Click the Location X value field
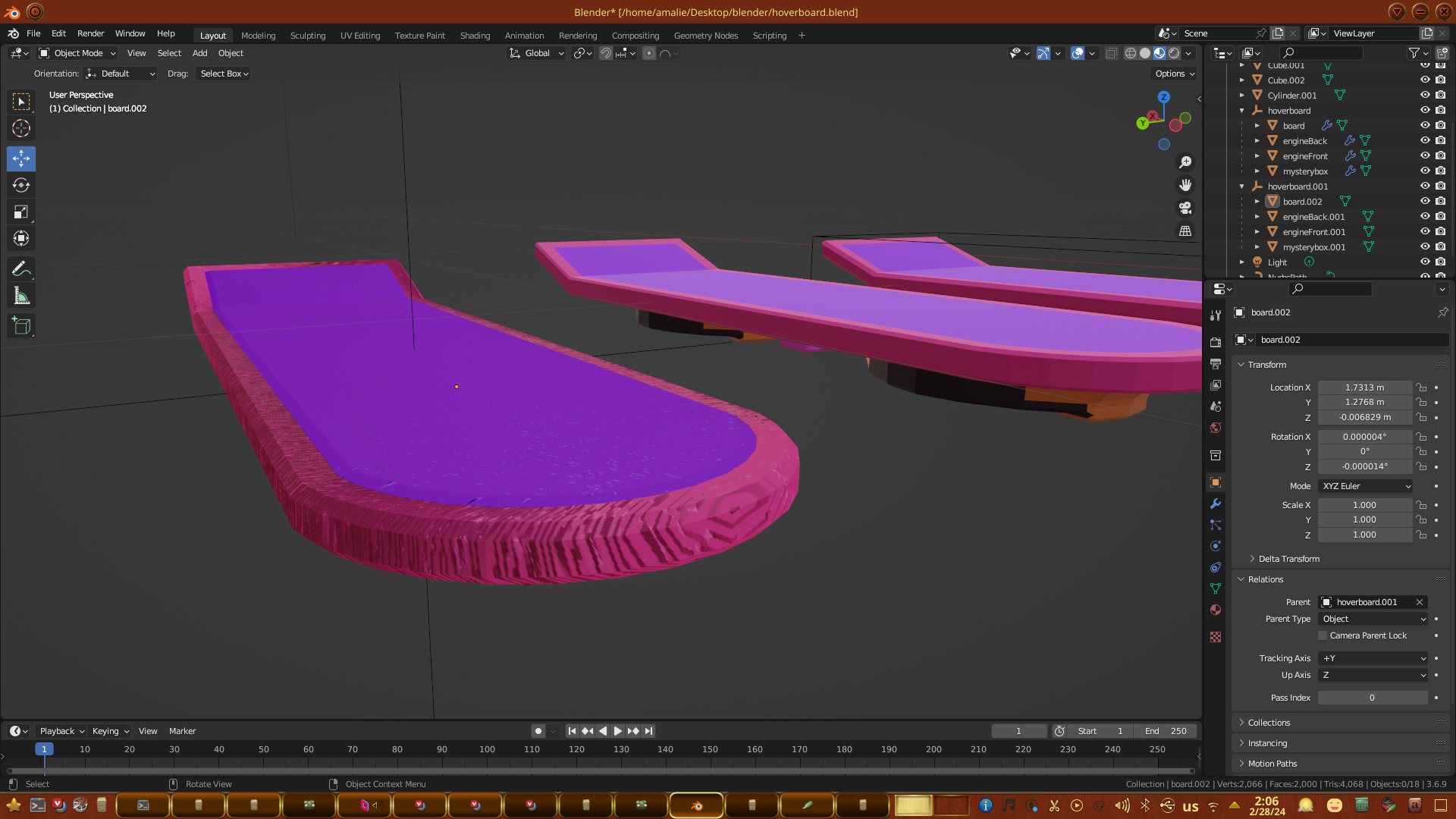The image size is (1456, 819). coord(1364,388)
